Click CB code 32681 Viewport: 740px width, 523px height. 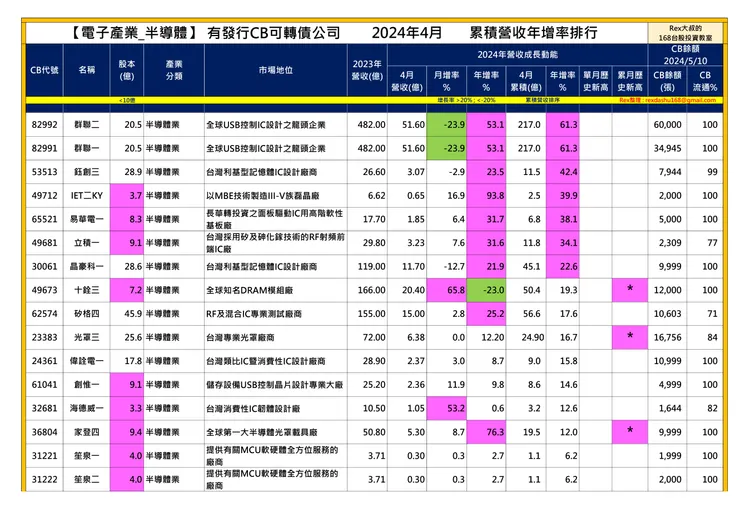pyautogui.click(x=44, y=408)
